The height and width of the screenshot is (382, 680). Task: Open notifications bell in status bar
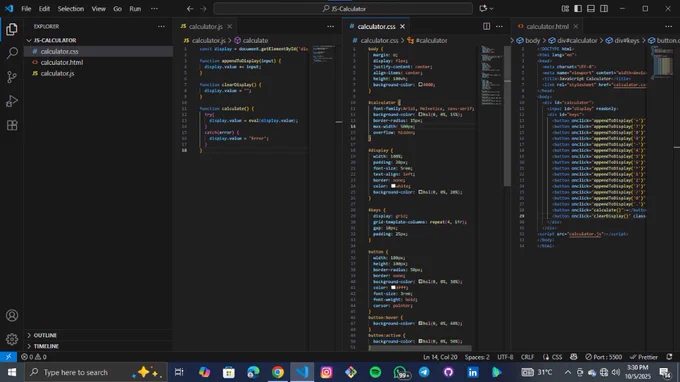click(669, 357)
